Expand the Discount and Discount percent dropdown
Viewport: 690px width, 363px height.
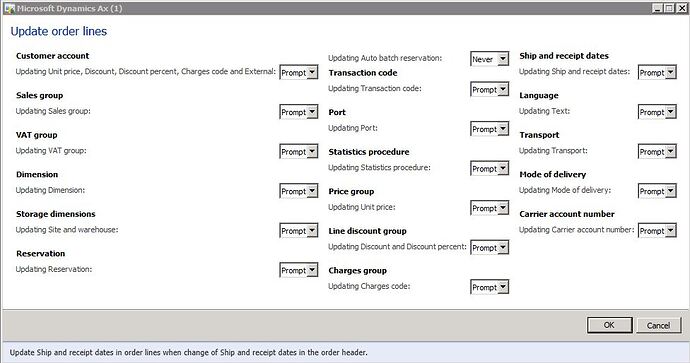click(489, 248)
